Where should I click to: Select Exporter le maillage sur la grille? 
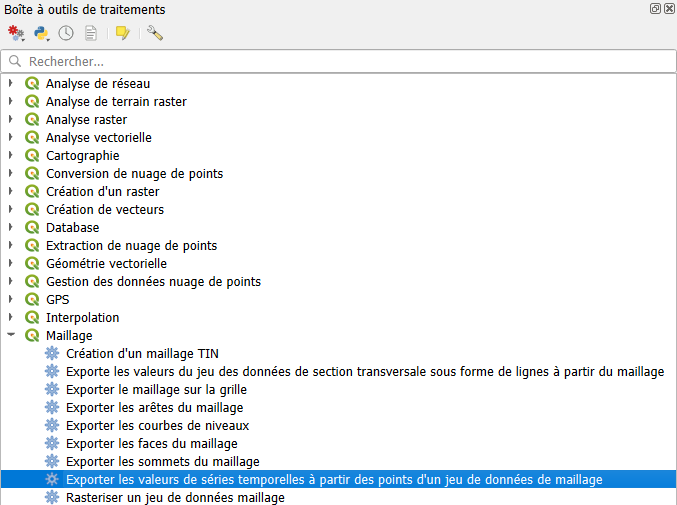pyautogui.click(x=156, y=390)
